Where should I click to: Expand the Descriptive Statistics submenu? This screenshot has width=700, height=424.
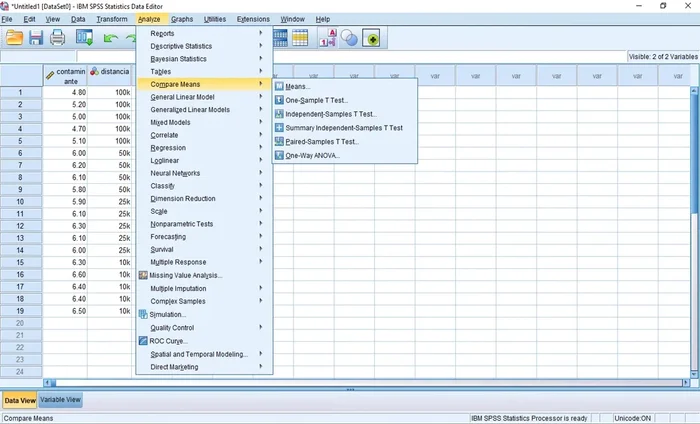(x=181, y=47)
